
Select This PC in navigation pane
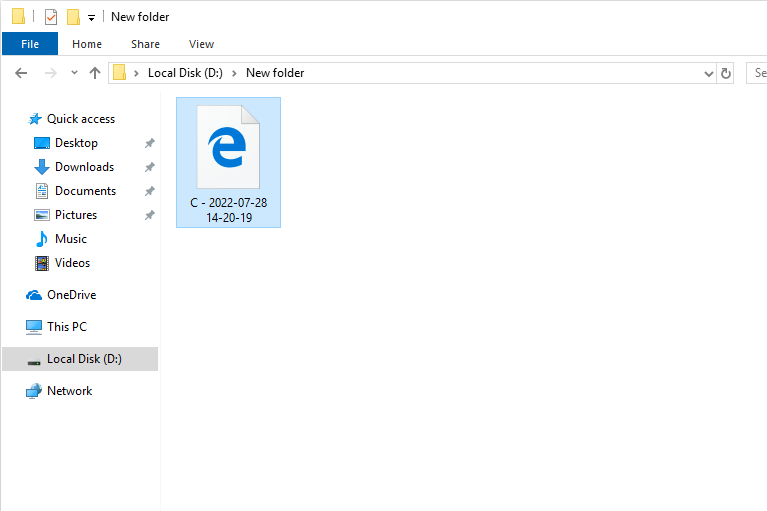coord(67,327)
